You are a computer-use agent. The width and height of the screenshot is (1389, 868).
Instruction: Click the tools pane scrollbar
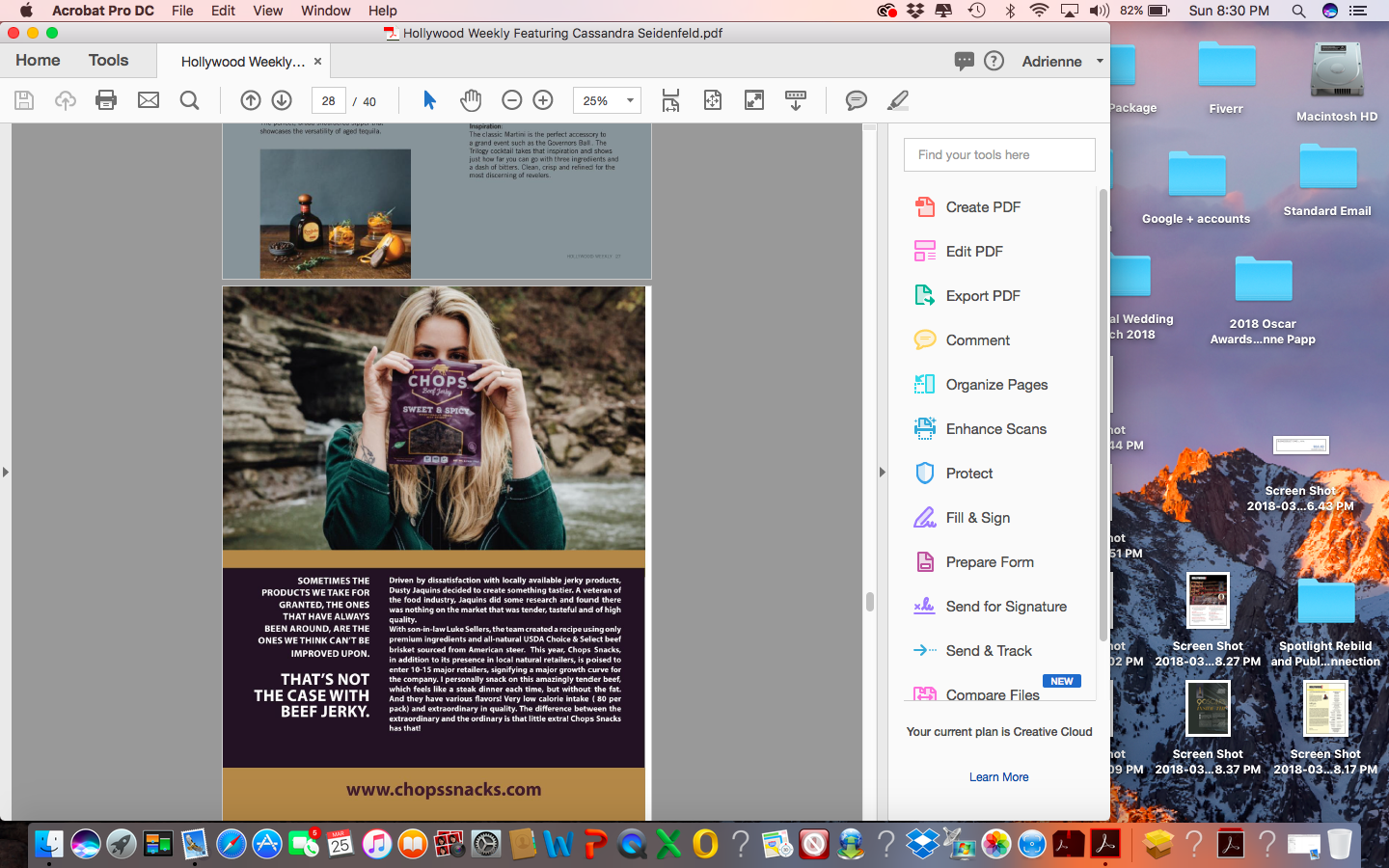1103,415
